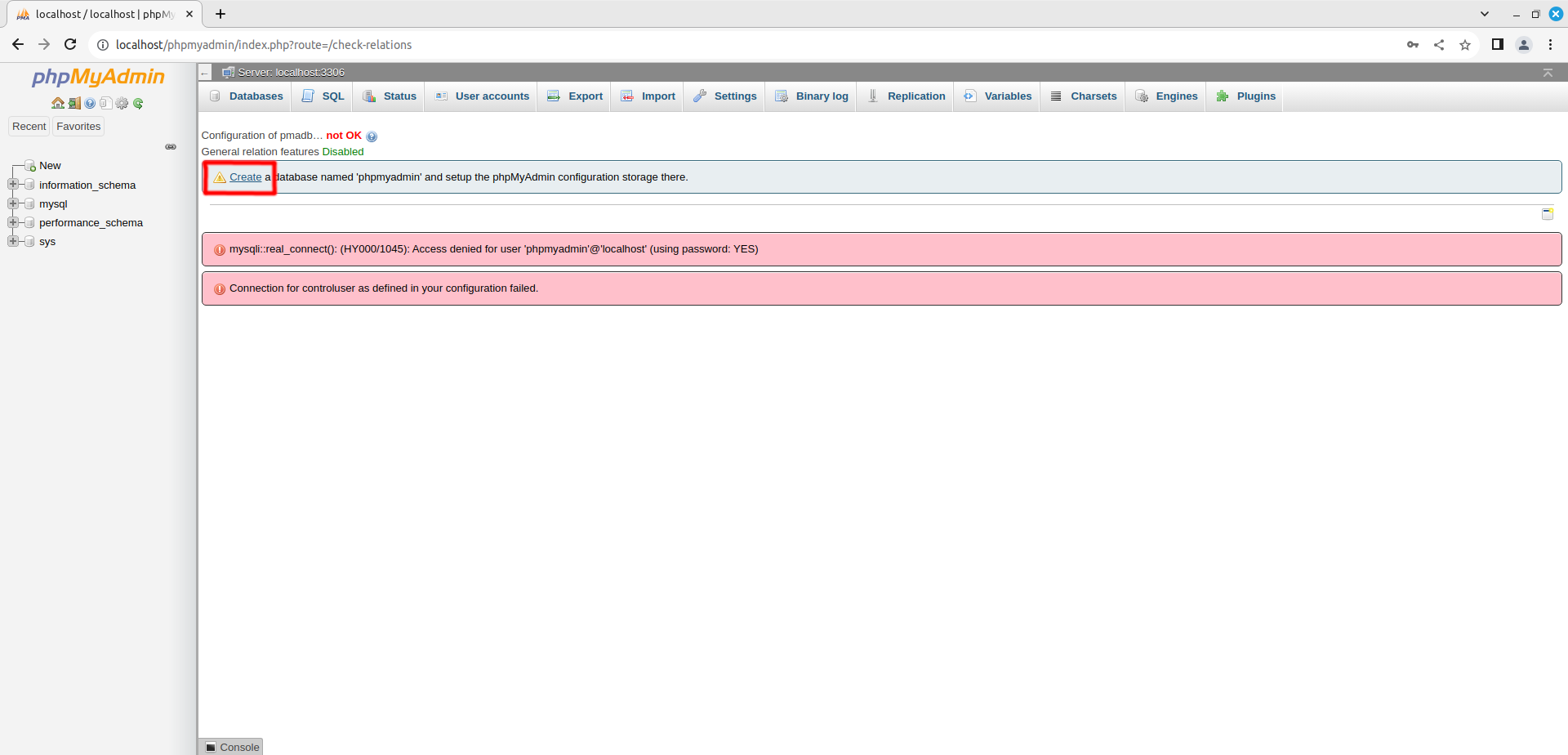This screenshot has height=755, width=1568.
Task: Click the information_schema database cylinder icon
Action: tap(30, 185)
